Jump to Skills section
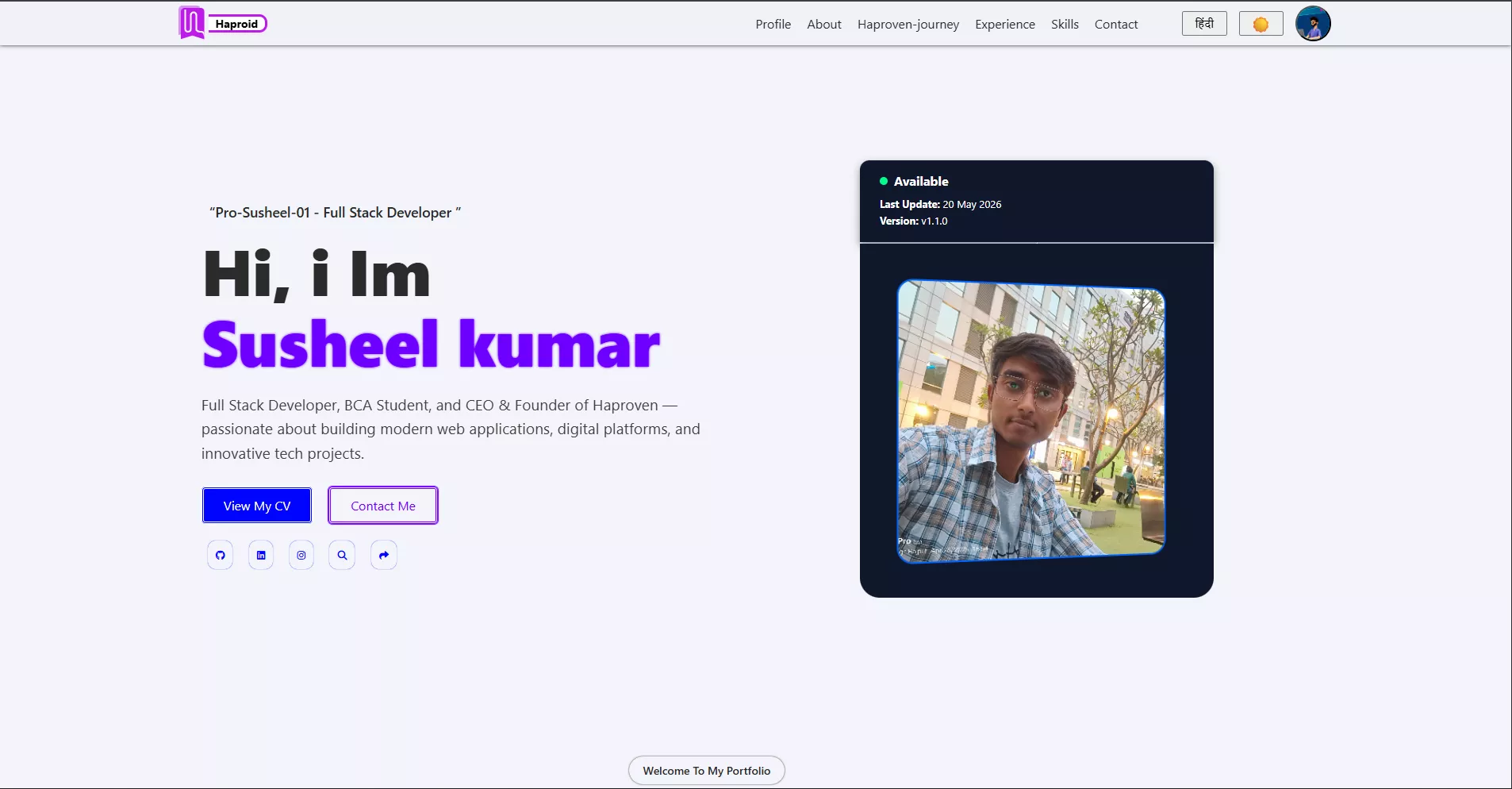Screen dimensions: 1512x789 point(1065,24)
